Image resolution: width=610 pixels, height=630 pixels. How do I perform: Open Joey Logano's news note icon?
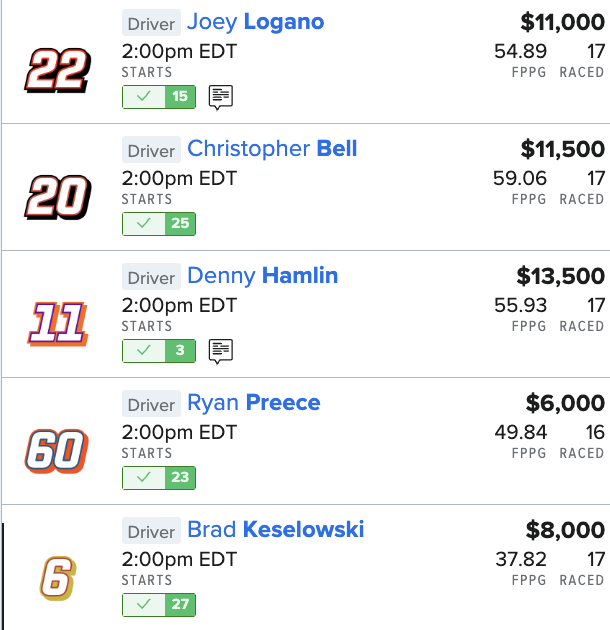(x=221, y=97)
